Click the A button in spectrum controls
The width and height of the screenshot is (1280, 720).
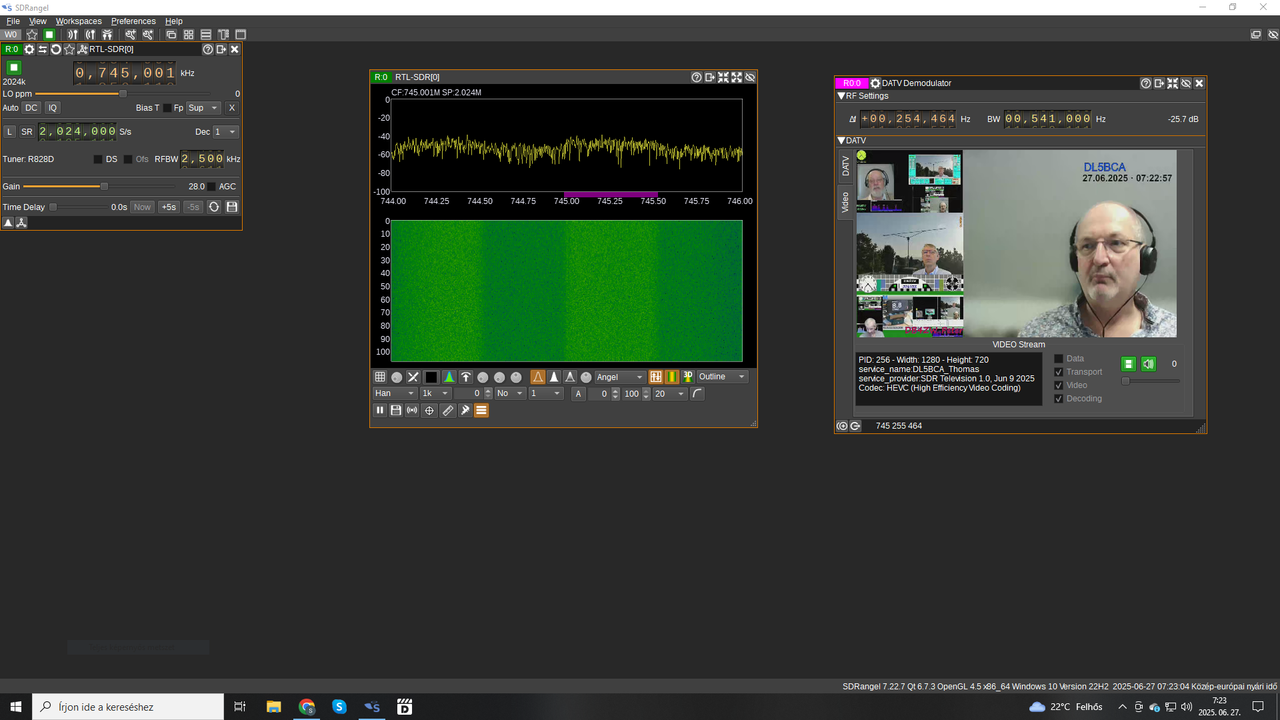pyautogui.click(x=579, y=394)
